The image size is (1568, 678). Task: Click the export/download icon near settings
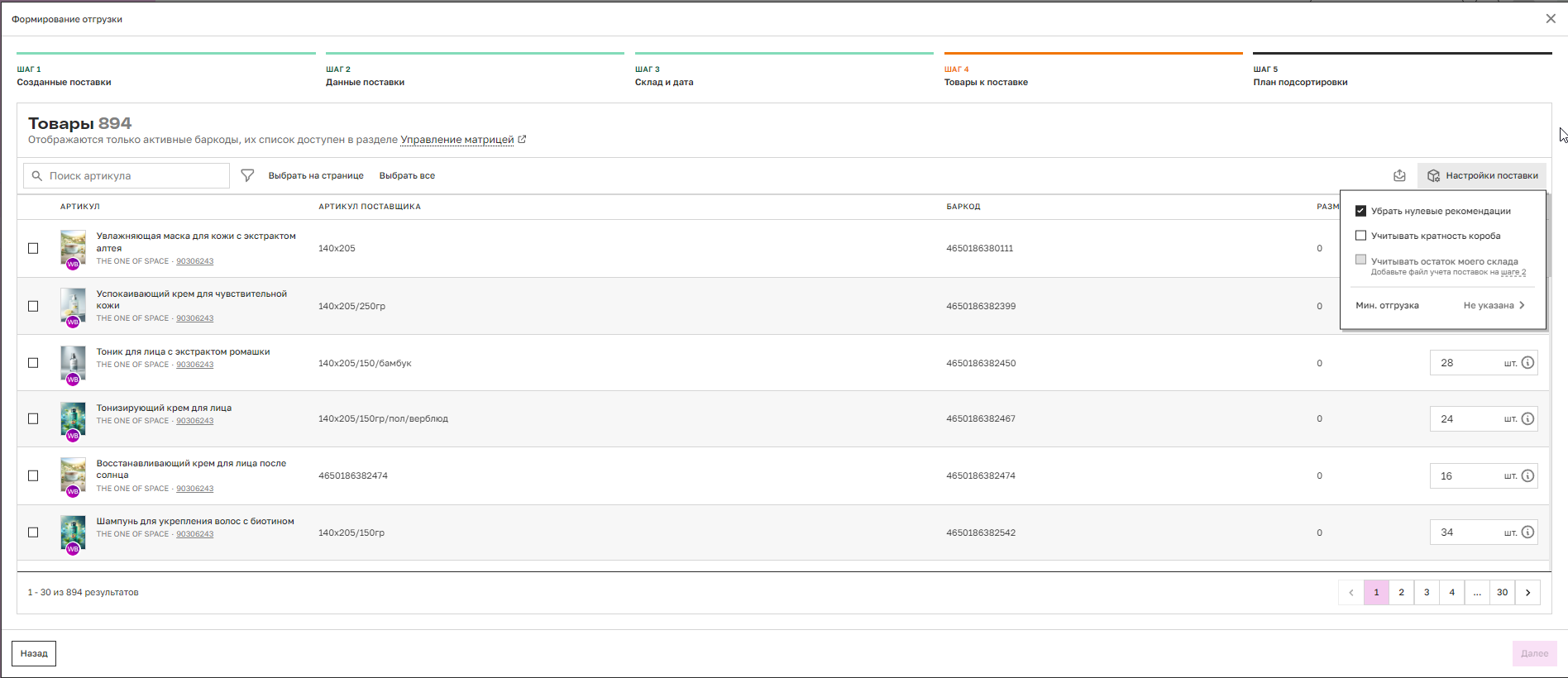pos(1399,175)
